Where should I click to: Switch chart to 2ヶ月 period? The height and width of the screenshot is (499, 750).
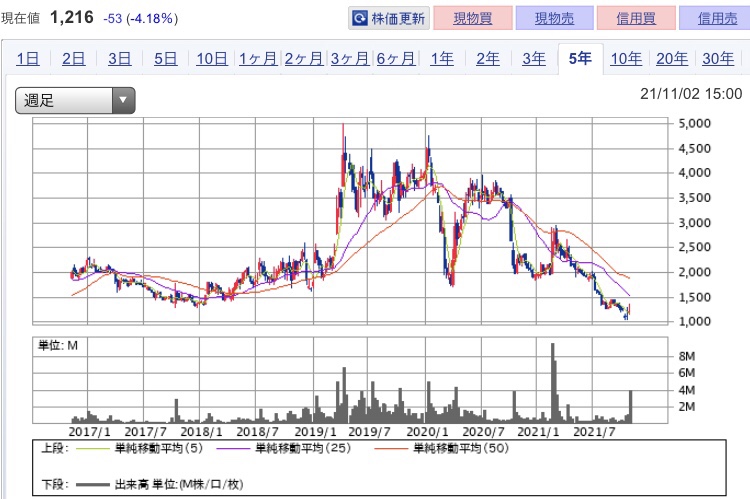click(304, 59)
